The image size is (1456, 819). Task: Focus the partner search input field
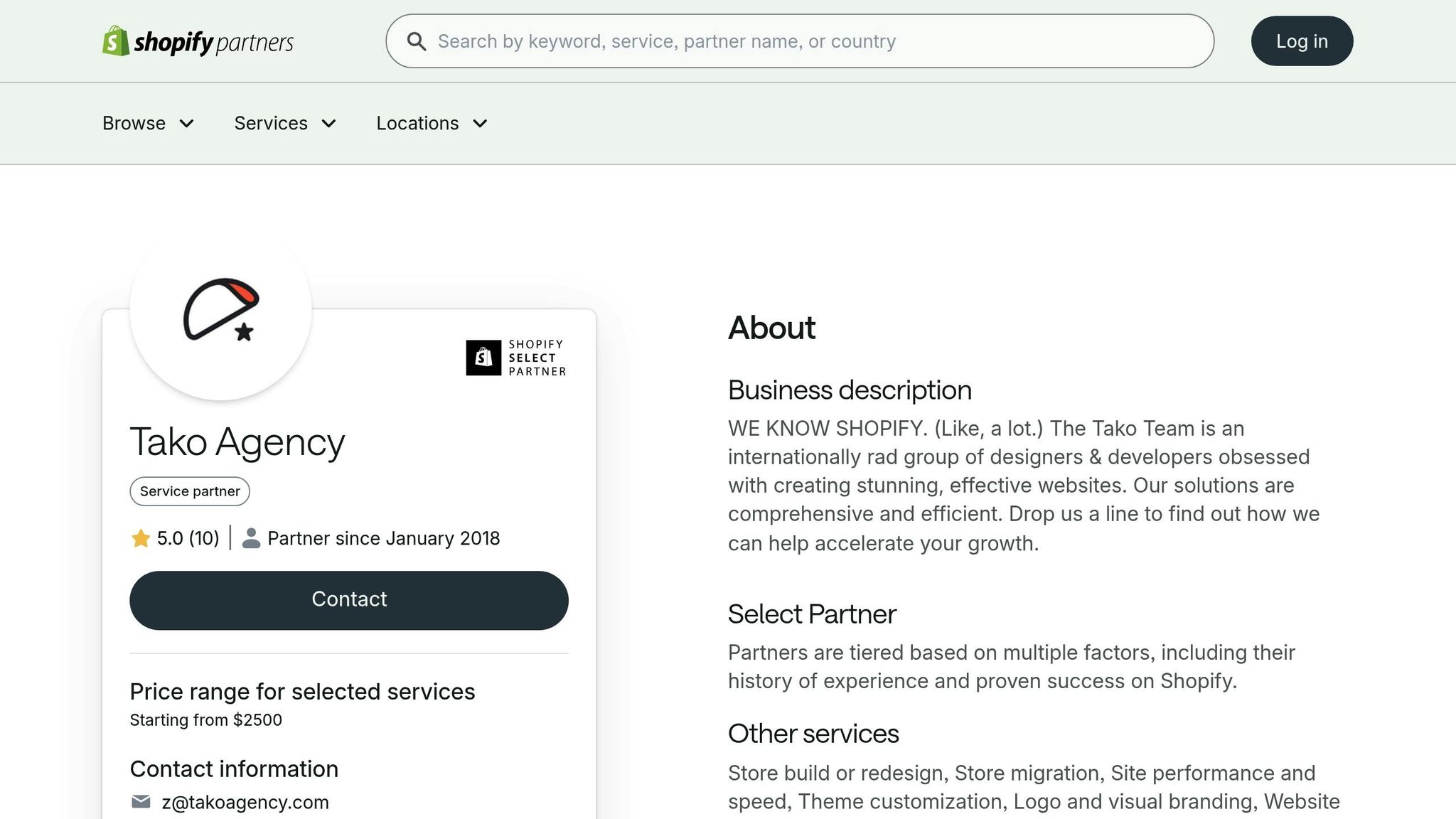[x=800, y=41]
